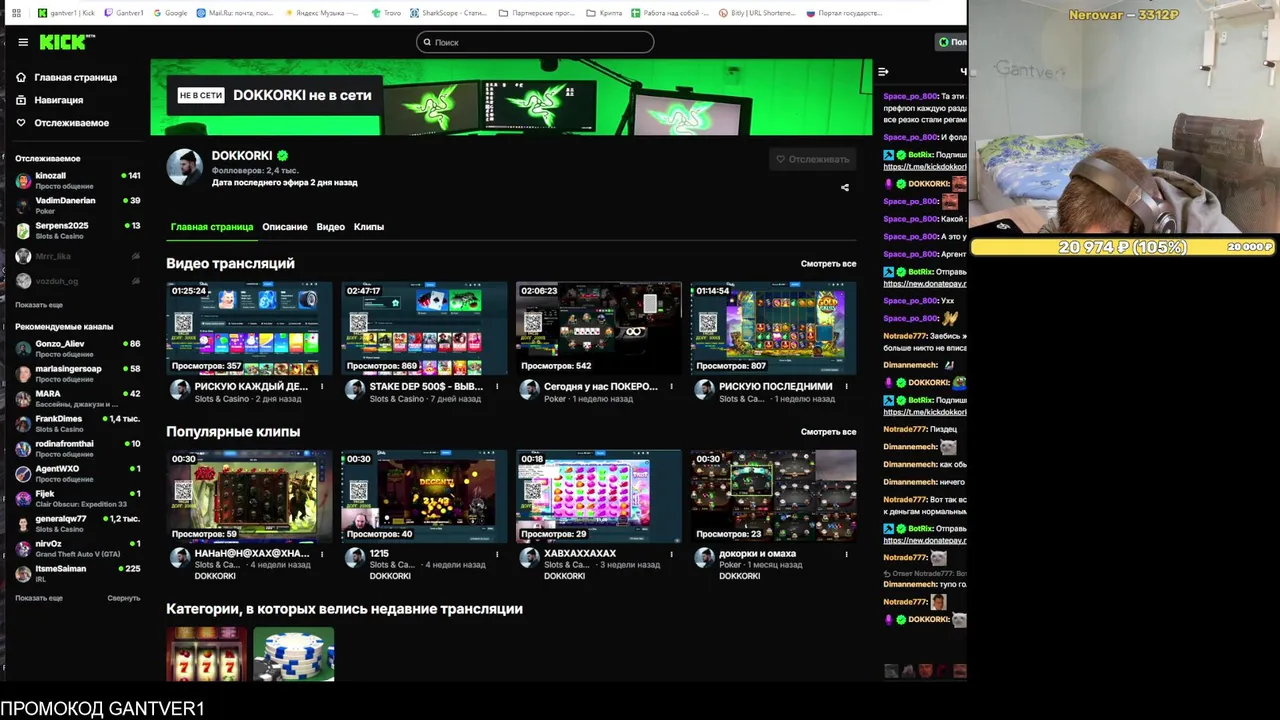Screen dimensions: 1280x720
Task: Open Отслеживаемое in sidebar
Action: [62, 123]
